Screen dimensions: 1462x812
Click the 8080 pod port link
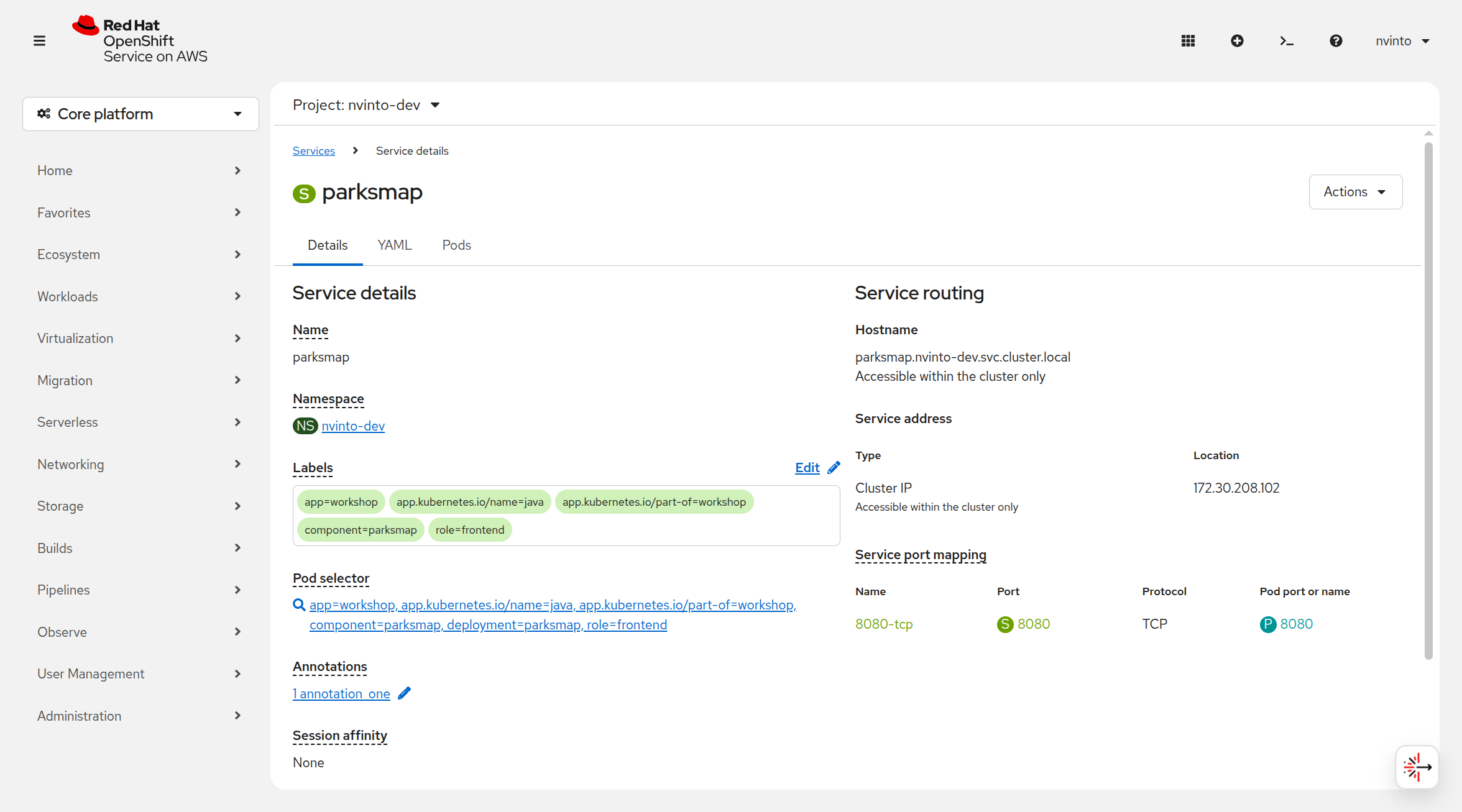point(1297,624)
